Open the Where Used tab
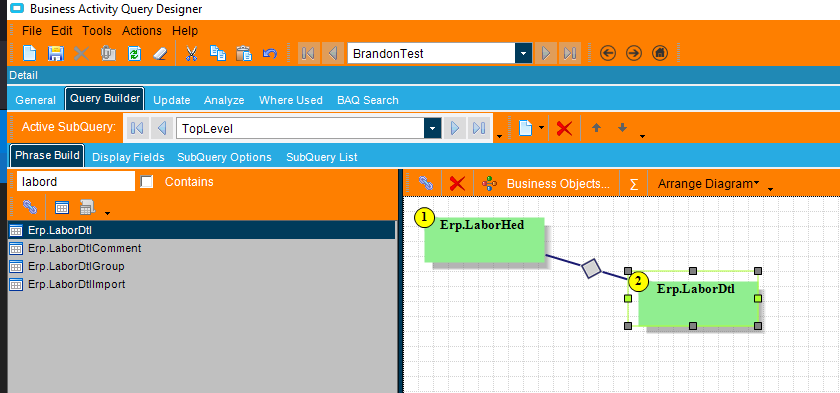 point(291,100)
